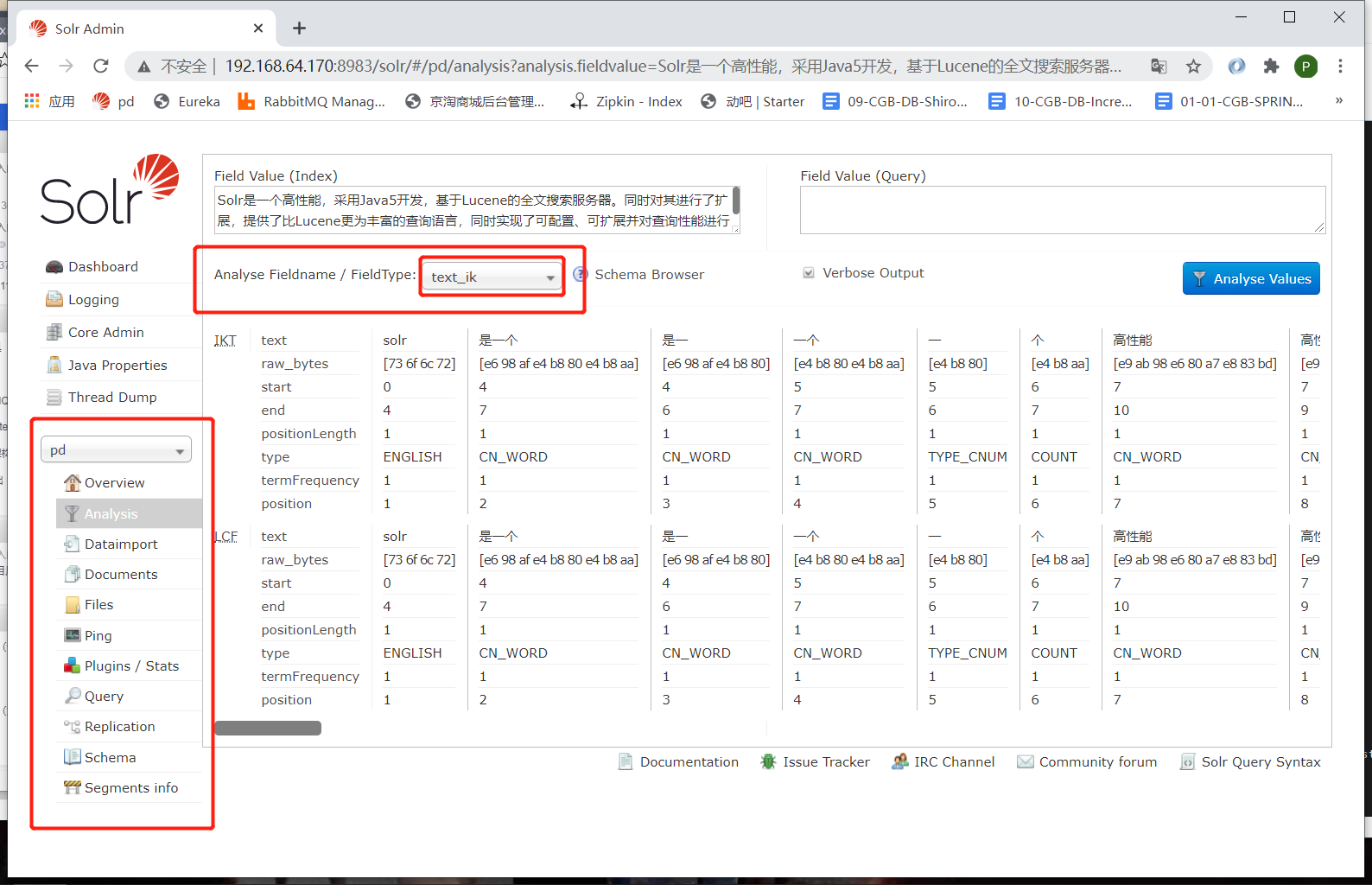Screen dimensions: 1372x885
Task: Click the TYPE_CNUM cell in IKT section
Action: [968, 457]
